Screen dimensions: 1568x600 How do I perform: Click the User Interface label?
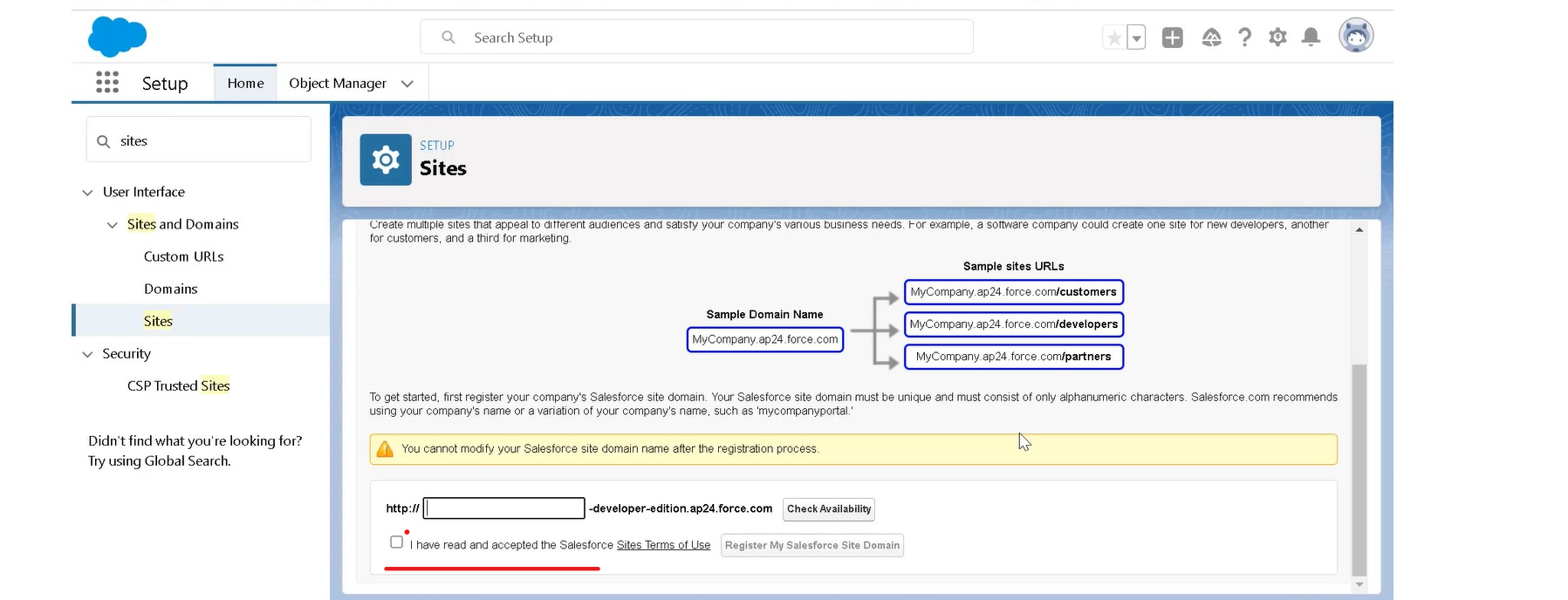(x=144, y=192)
